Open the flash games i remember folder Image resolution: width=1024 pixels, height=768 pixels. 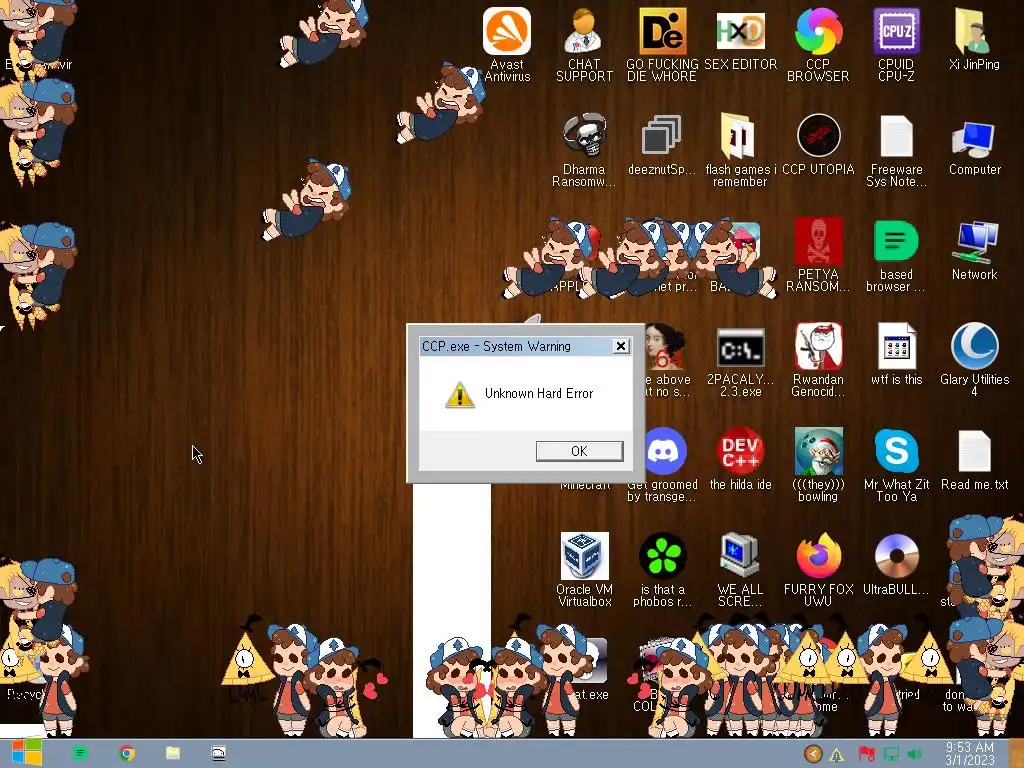click(x=740, y=150)
